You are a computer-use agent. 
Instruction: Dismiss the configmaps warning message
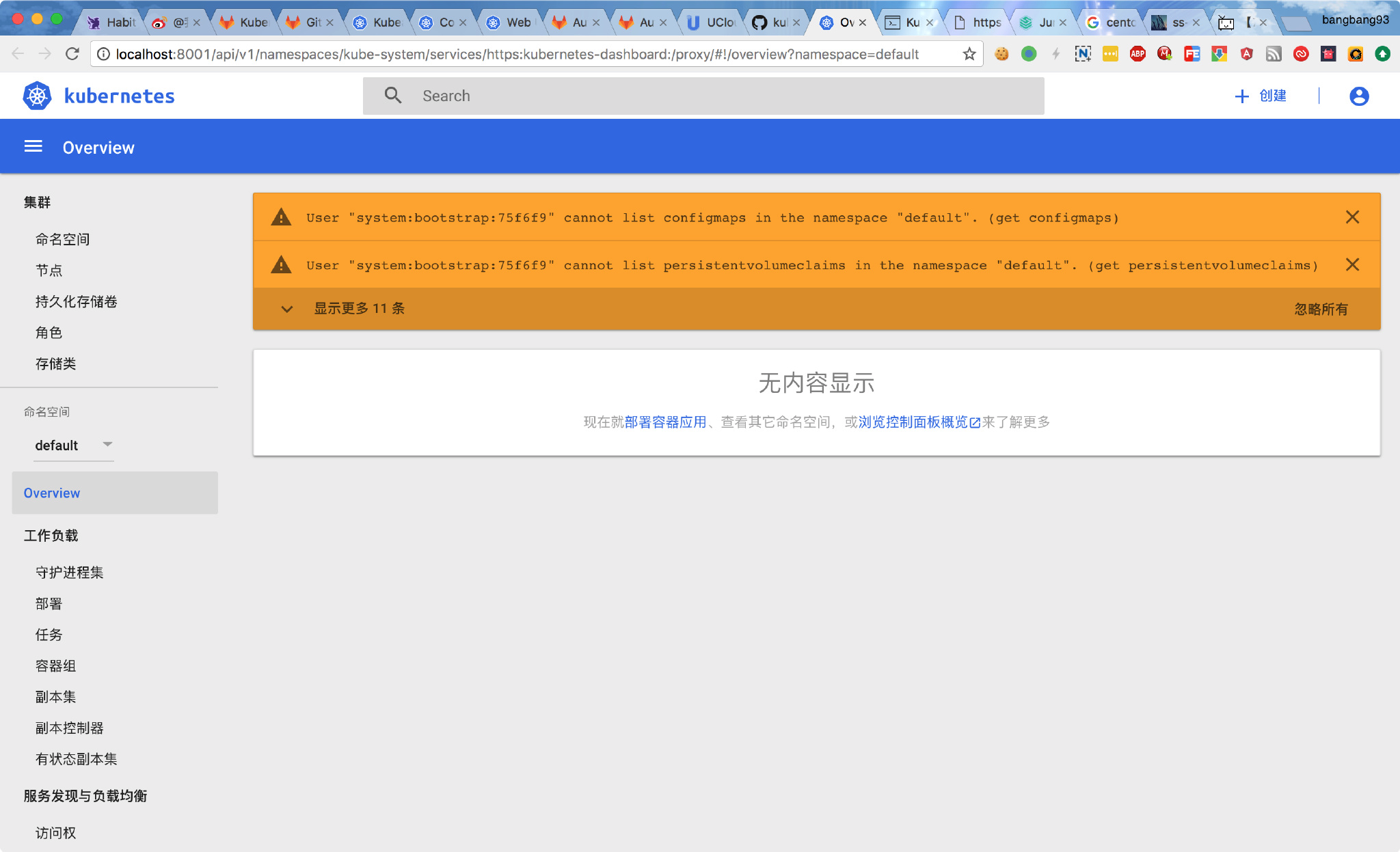click(1353, 217)
